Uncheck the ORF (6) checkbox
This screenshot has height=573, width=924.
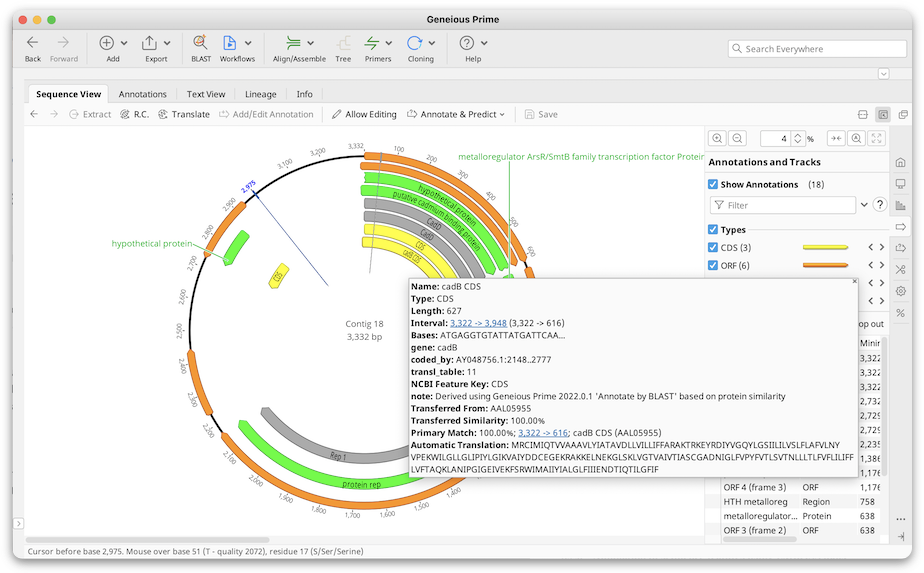pyautogui.click(x=713, y=265)
